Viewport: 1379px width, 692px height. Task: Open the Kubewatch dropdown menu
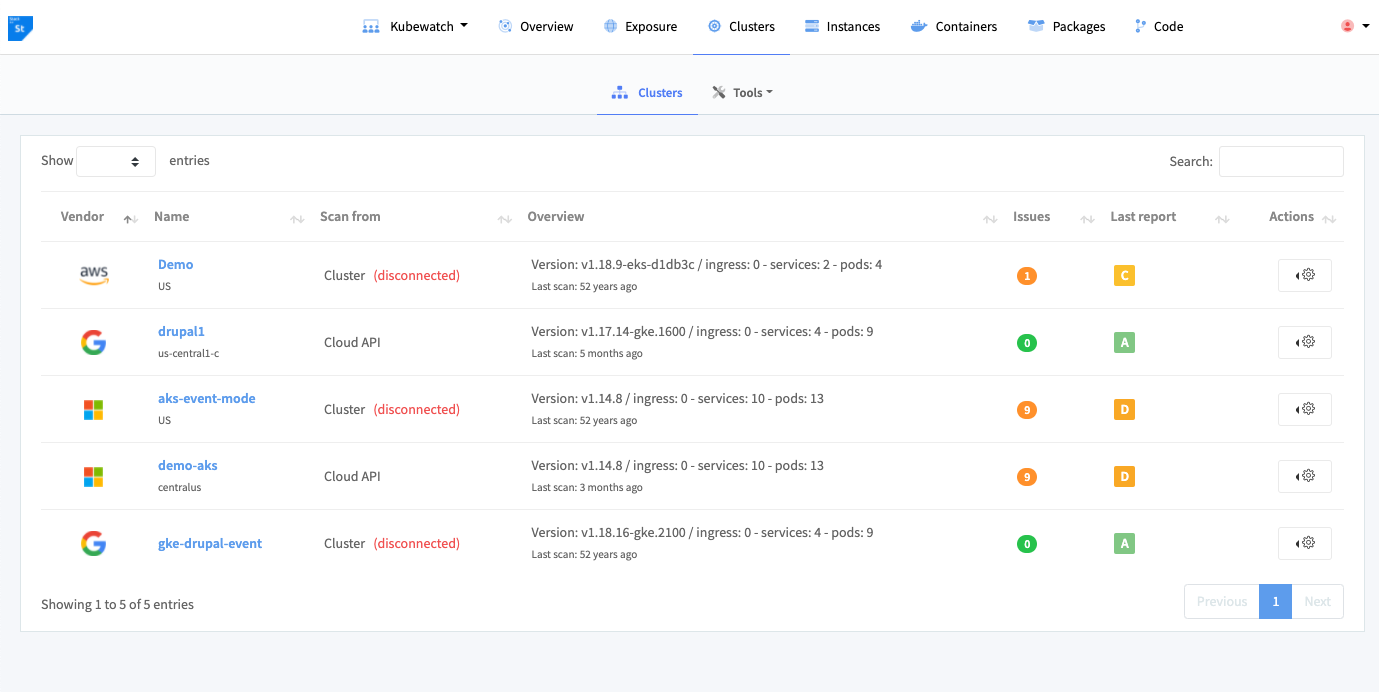click(x=415, y=27)
